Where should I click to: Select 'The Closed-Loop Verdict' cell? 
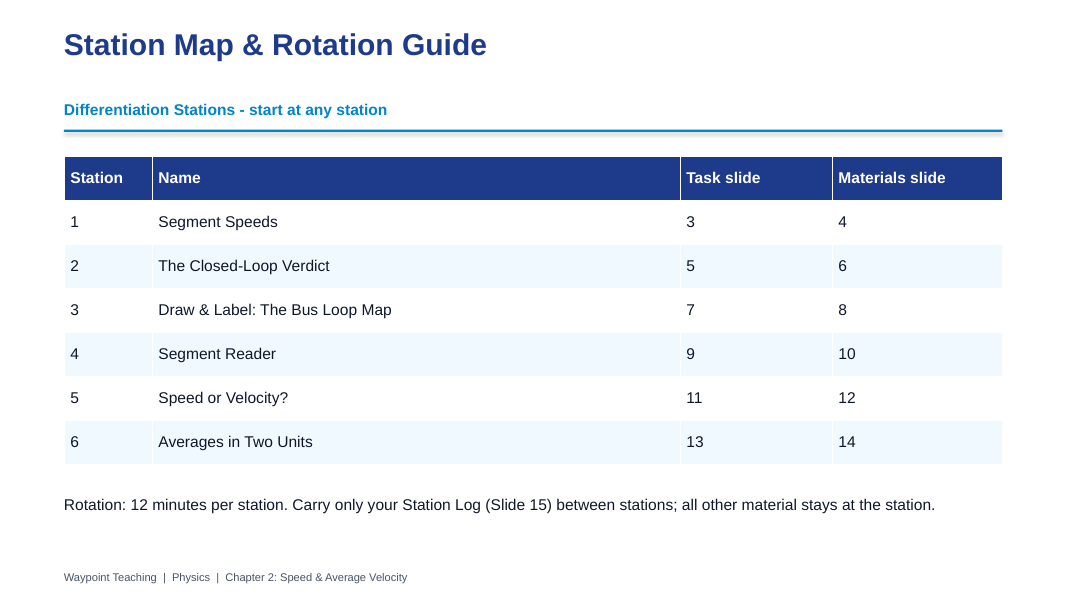click(x=416, y=266)
